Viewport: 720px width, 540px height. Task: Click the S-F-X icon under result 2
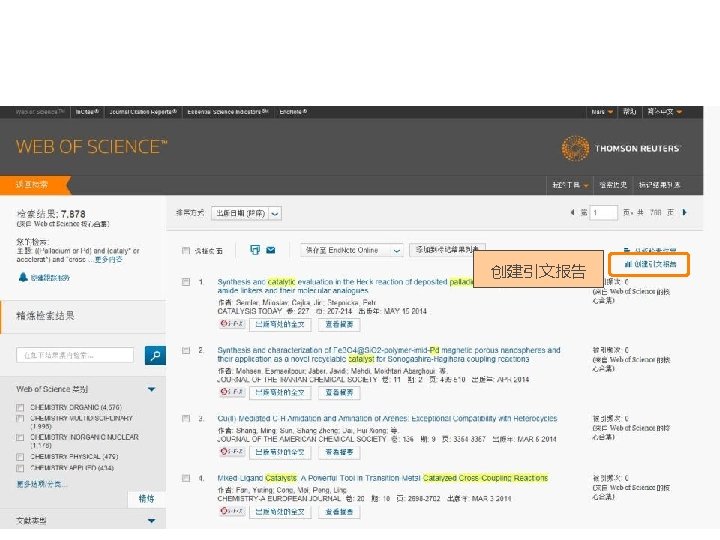click(232, 392)
